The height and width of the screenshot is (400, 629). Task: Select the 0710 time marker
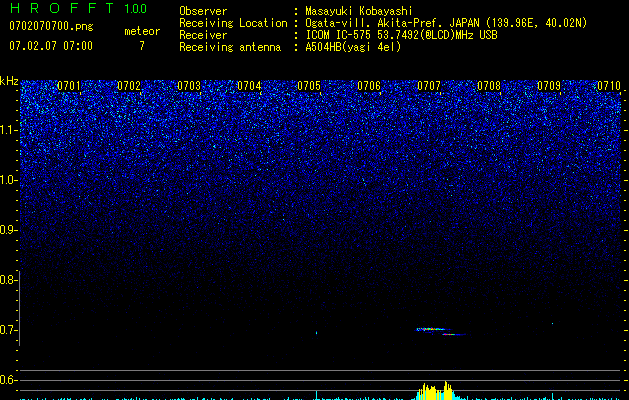click(x=609, y=86)
